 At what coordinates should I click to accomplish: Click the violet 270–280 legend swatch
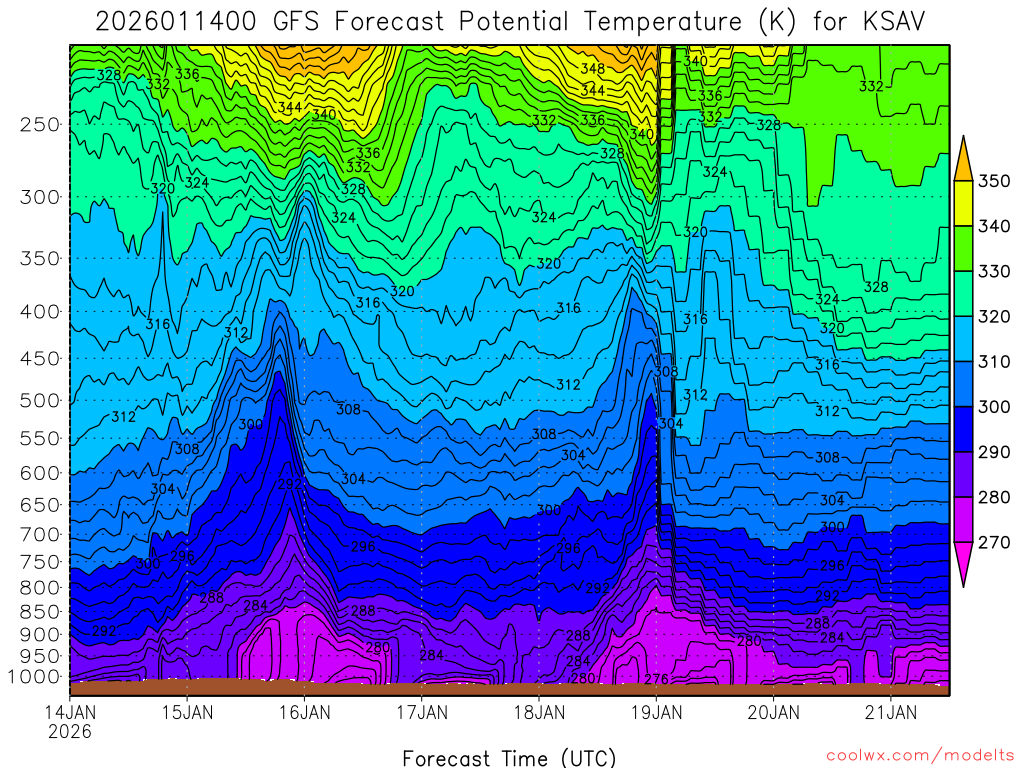tap(963, 519)
